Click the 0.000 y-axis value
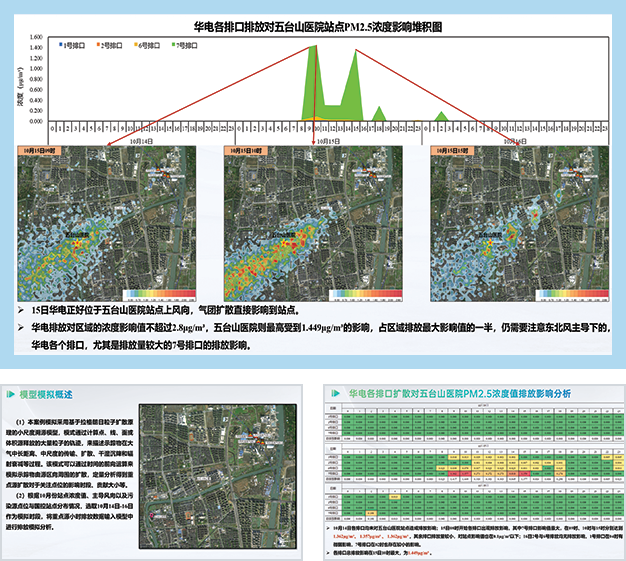The height and width of the screenshot is (561, 626). 36,121
